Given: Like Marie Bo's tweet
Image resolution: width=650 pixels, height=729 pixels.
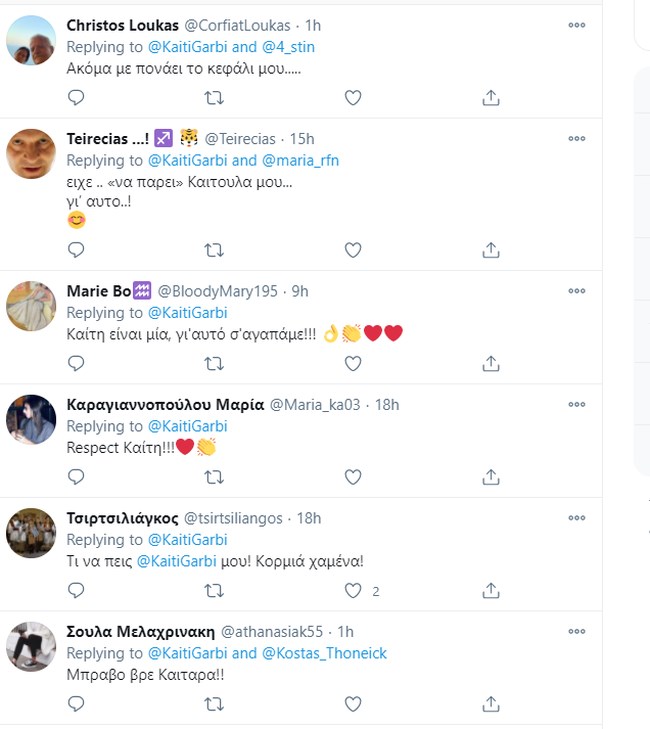Looking at the screenshot, I should coord(352,364).
